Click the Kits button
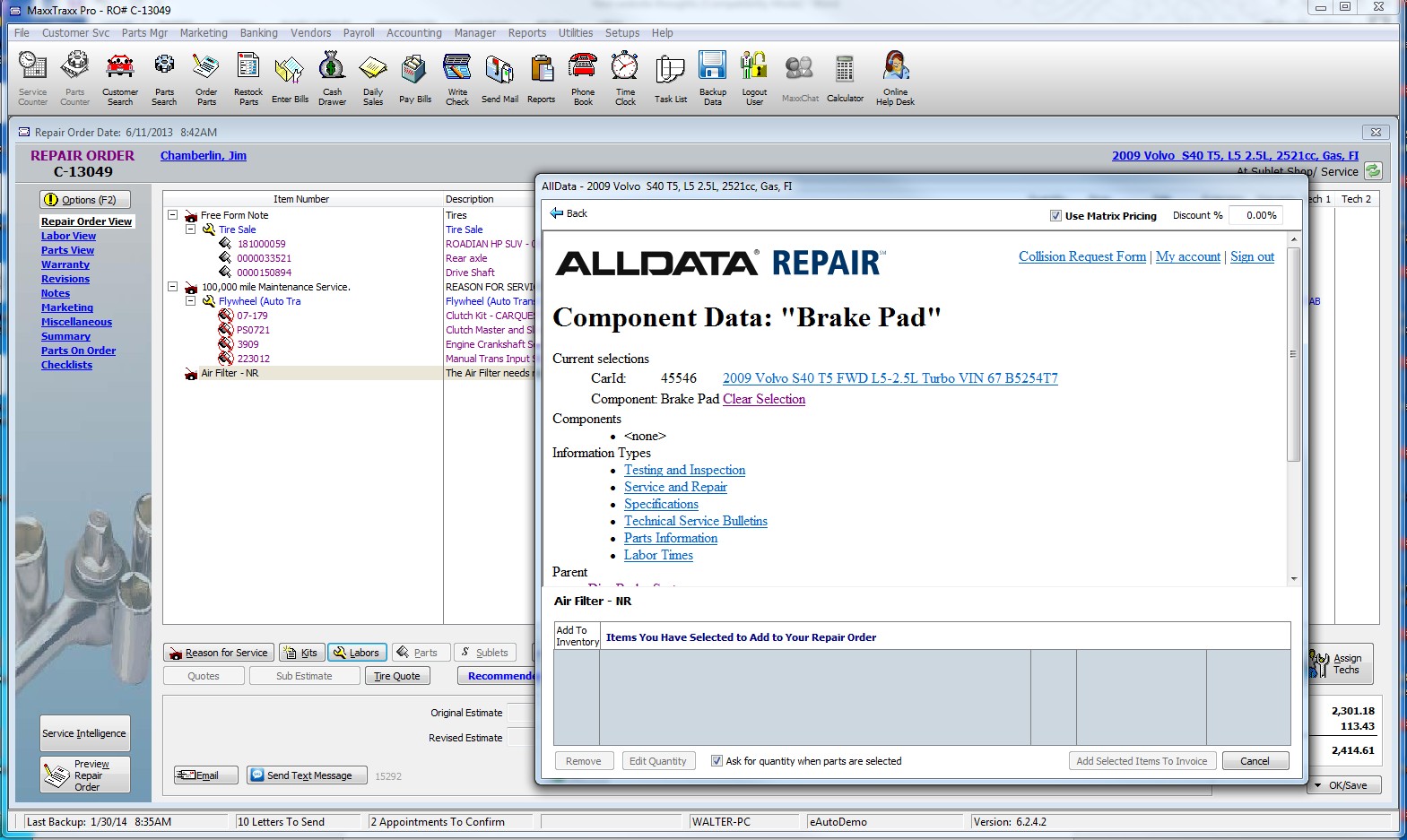The image size is (1407, 840). pos(301,653)
